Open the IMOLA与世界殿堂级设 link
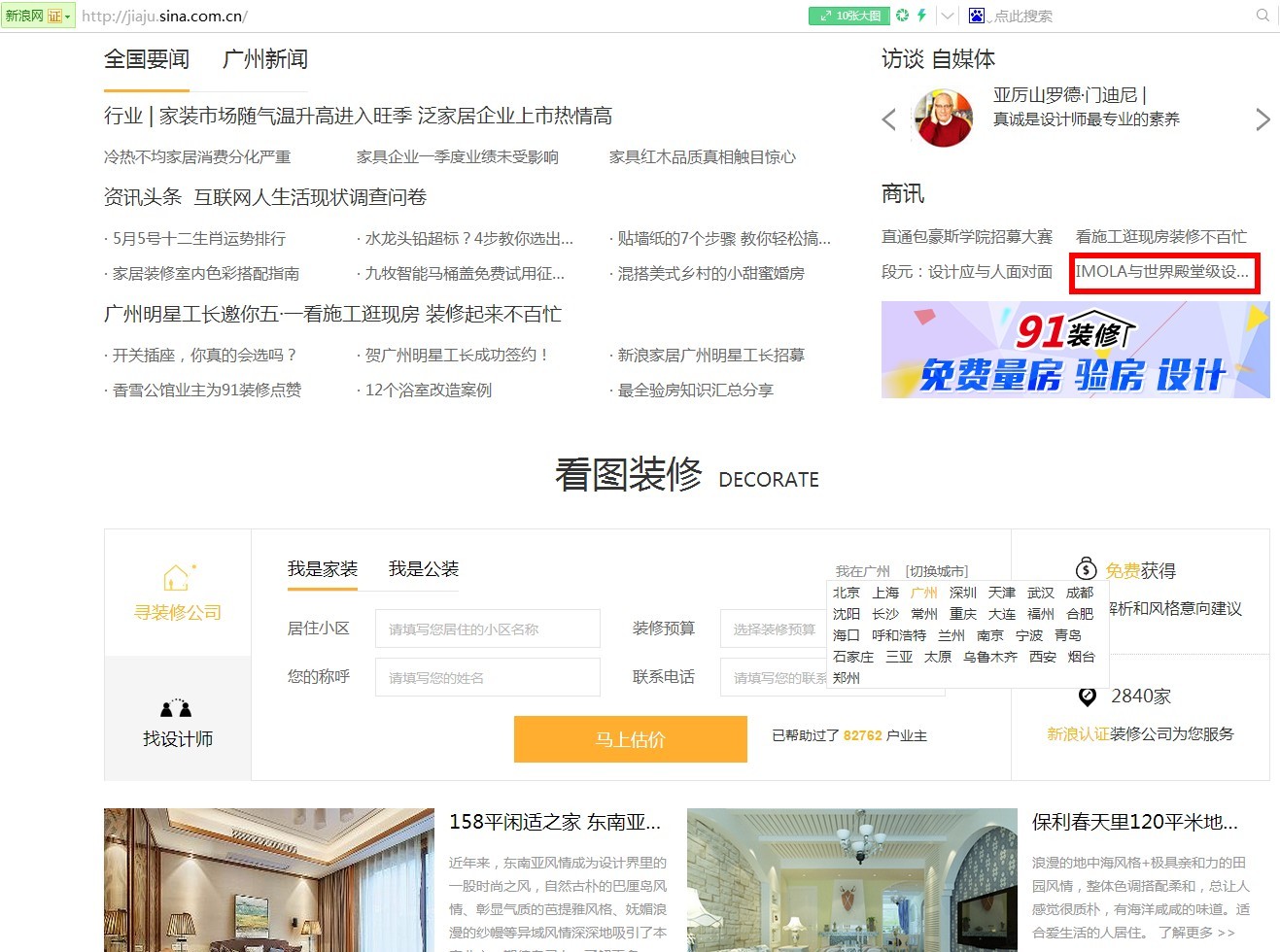The image size is (1280, 952). coord(1161,272)
